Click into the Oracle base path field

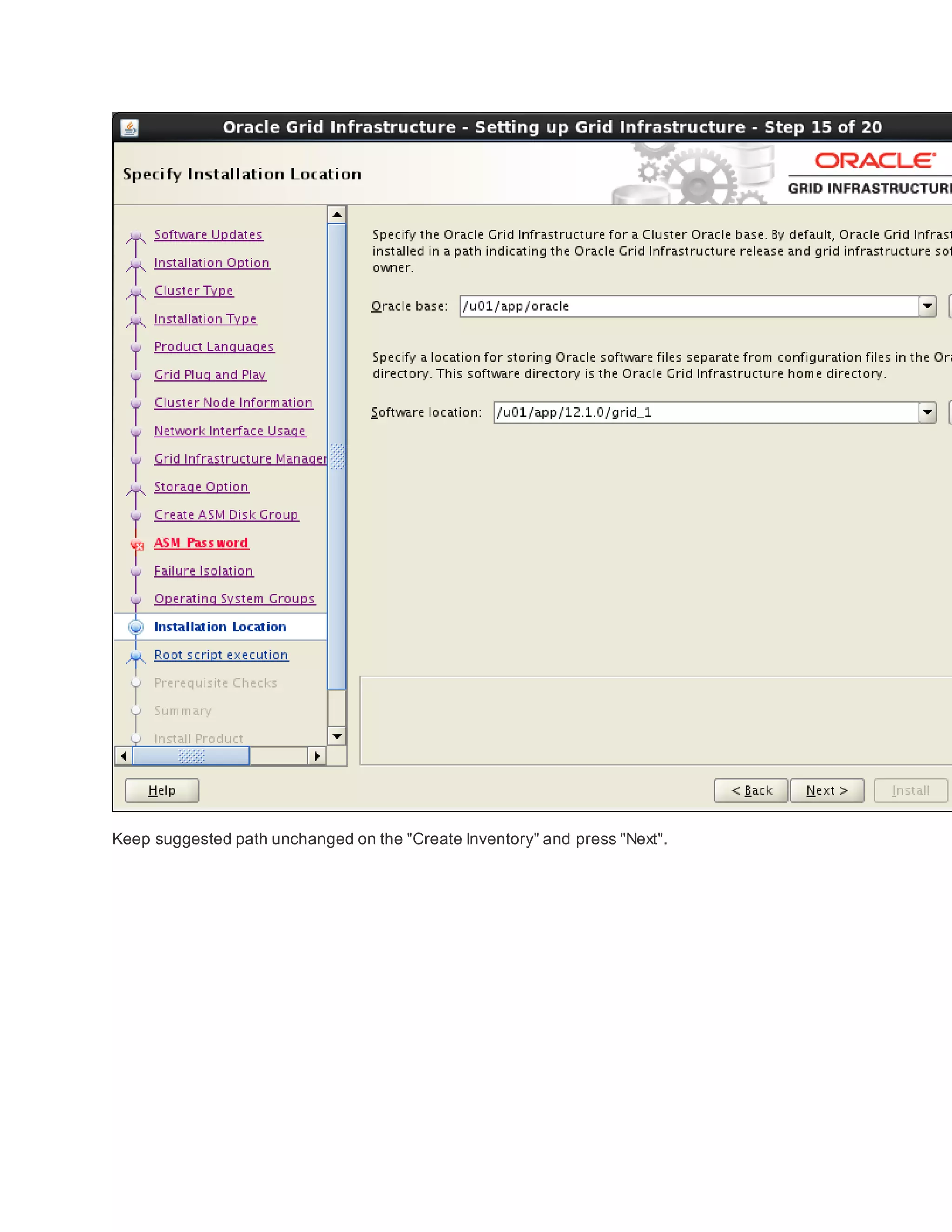(x=689, y=306)
